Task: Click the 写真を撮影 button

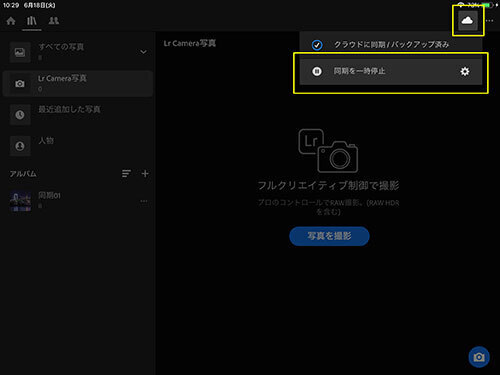Action: tap(329, 236)
